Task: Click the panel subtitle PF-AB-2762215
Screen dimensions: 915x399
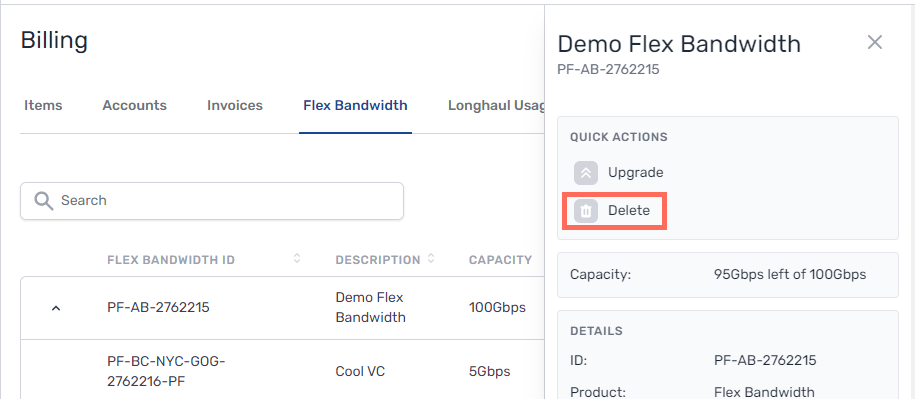Action: (x=608, y=70)
